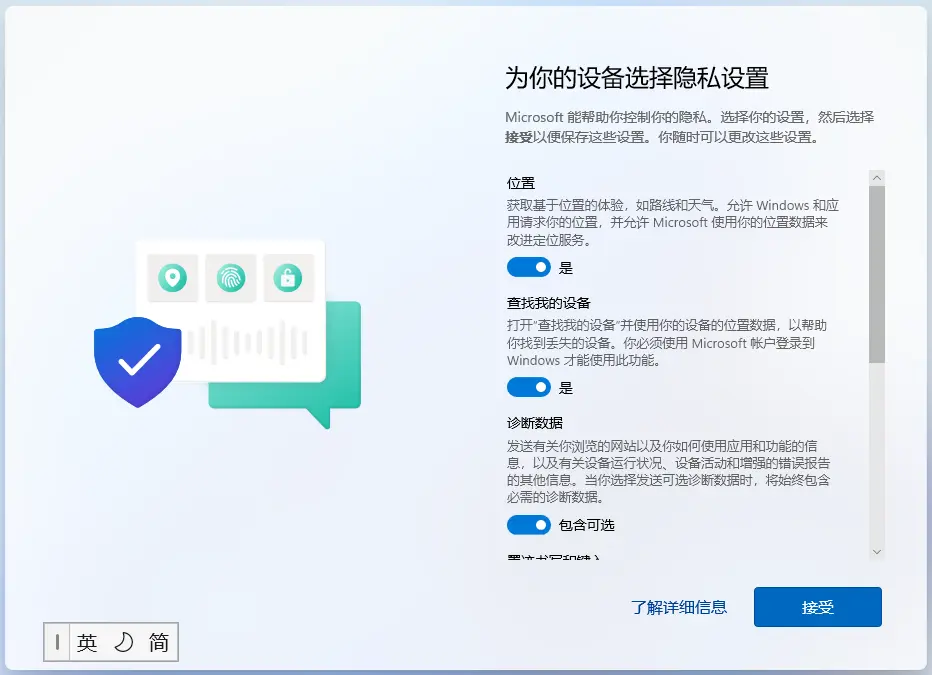Disable the 位置 location toggle
932x675 pixels.
[528, 267]
